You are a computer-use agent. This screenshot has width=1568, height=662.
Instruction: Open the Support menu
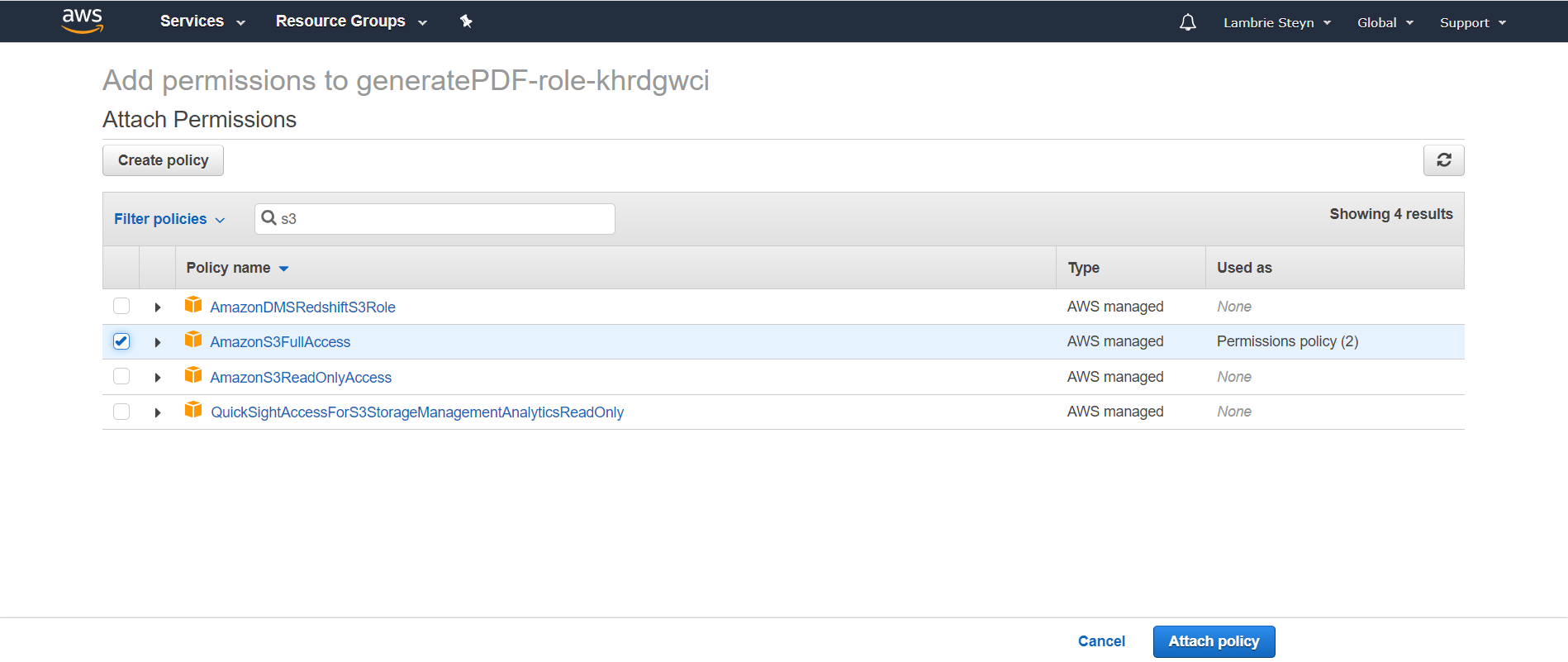[x=1473, y=22]
